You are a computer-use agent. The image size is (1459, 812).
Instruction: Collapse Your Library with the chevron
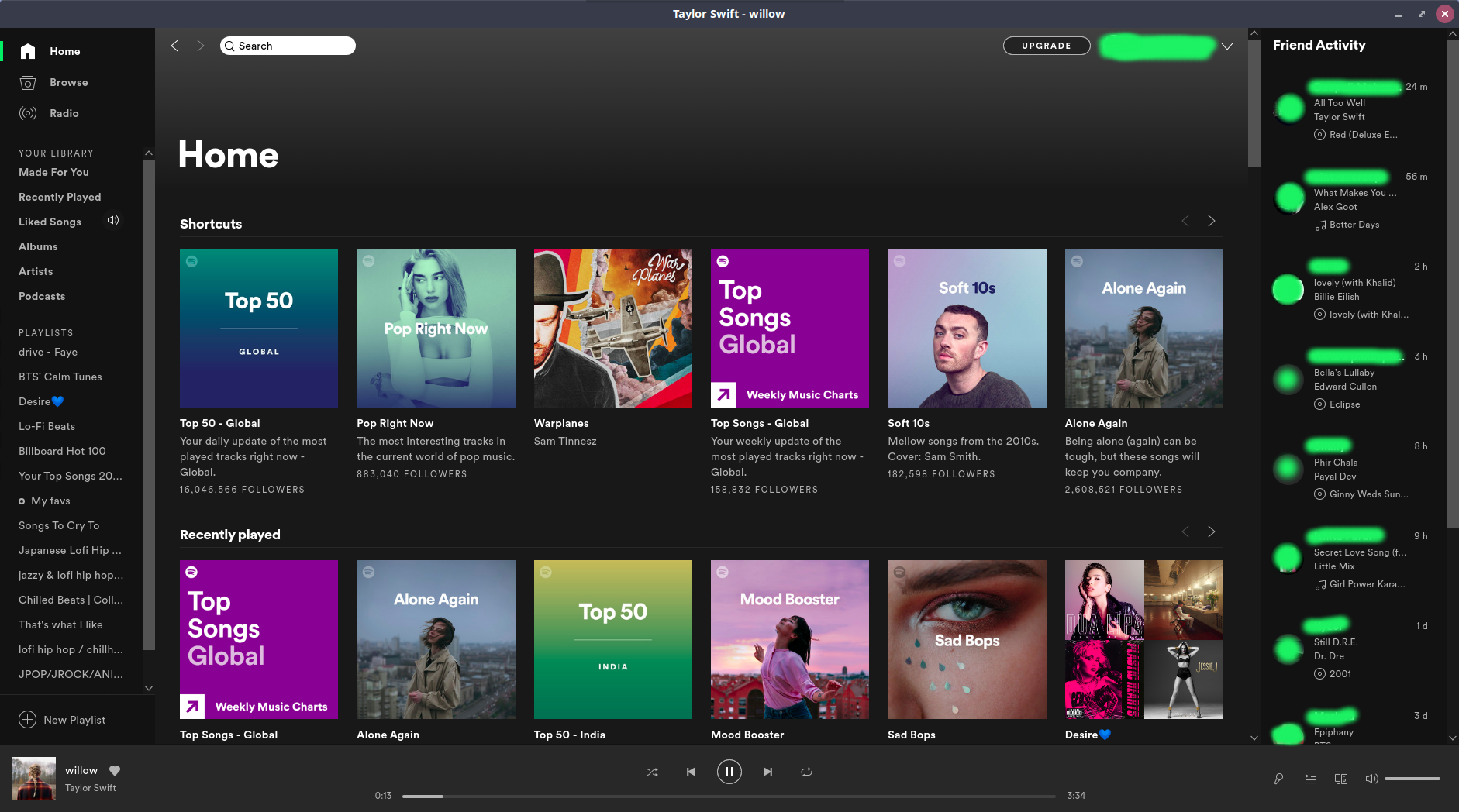(148, 153)
